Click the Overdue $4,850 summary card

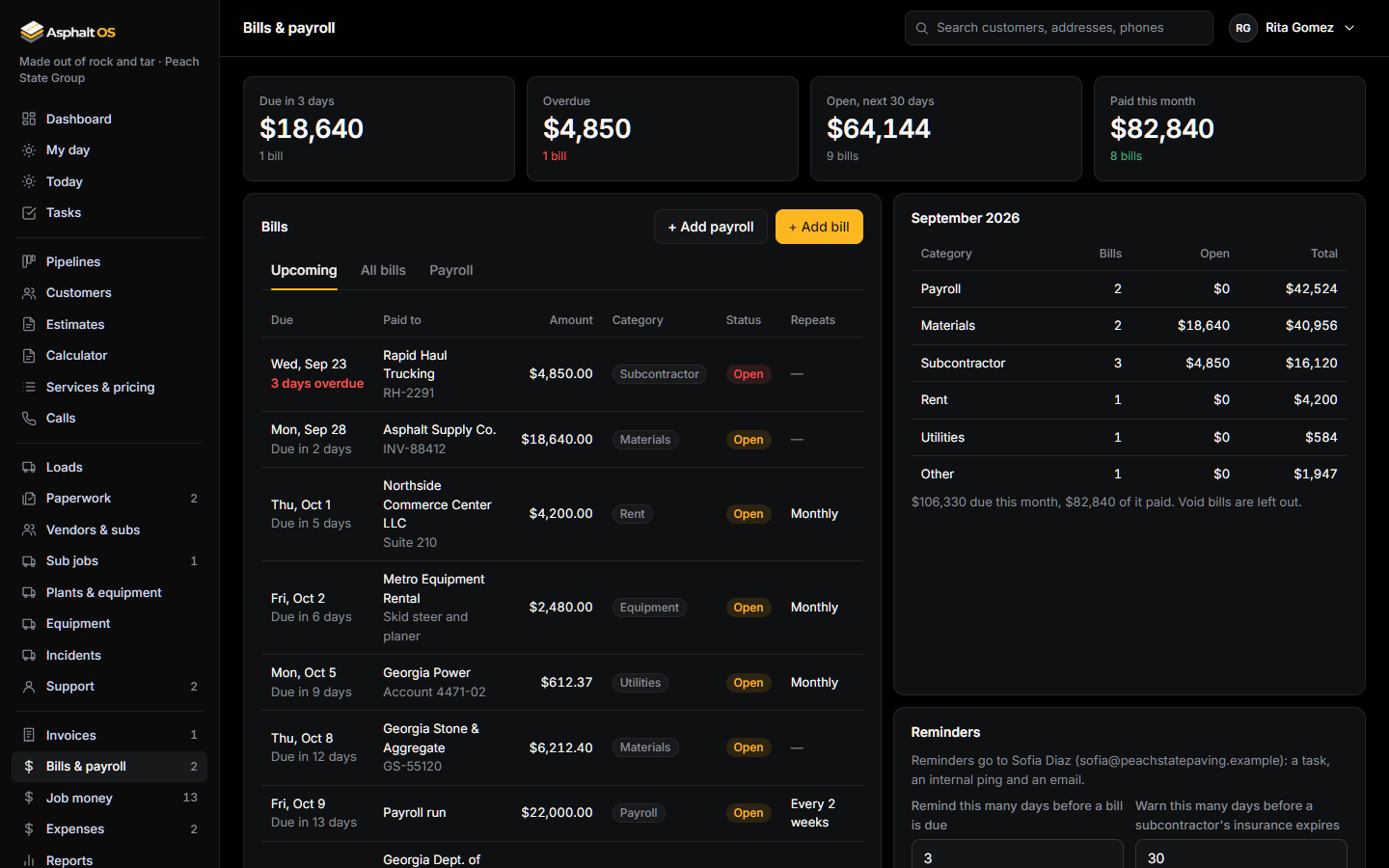663,128
